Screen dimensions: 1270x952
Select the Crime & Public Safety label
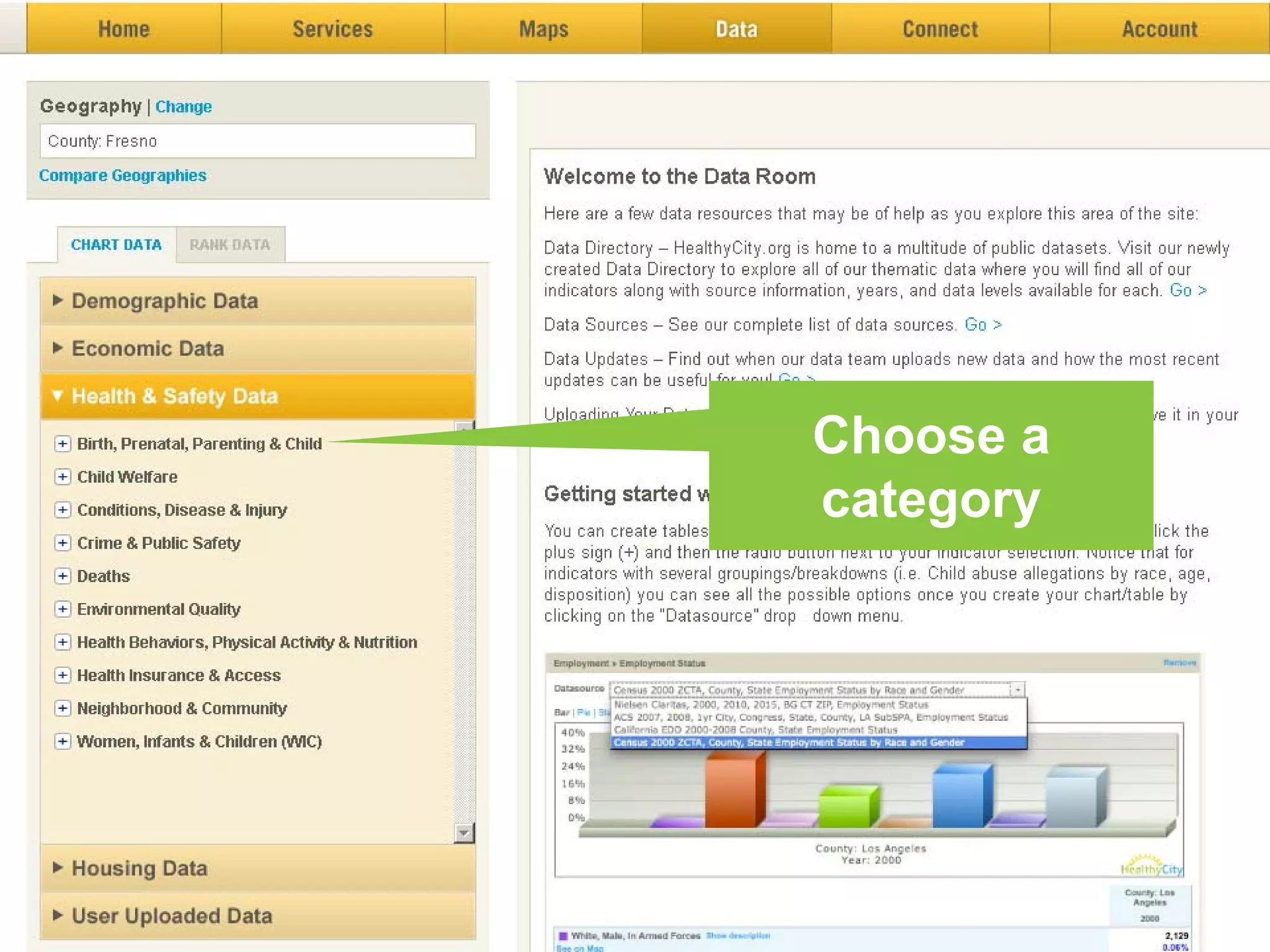(x=159, y=543)
